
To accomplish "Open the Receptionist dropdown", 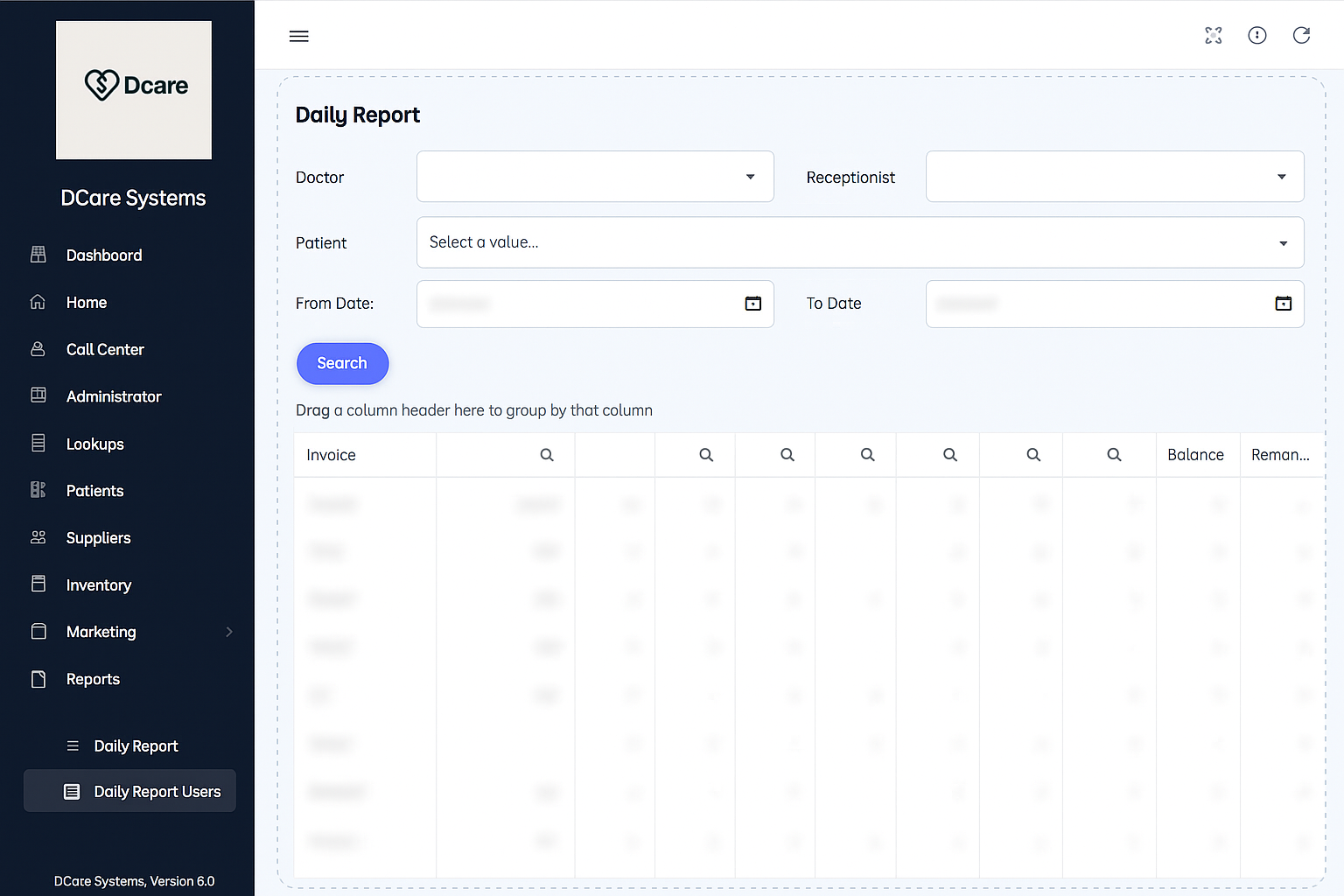I will (x=1281, y=177).
